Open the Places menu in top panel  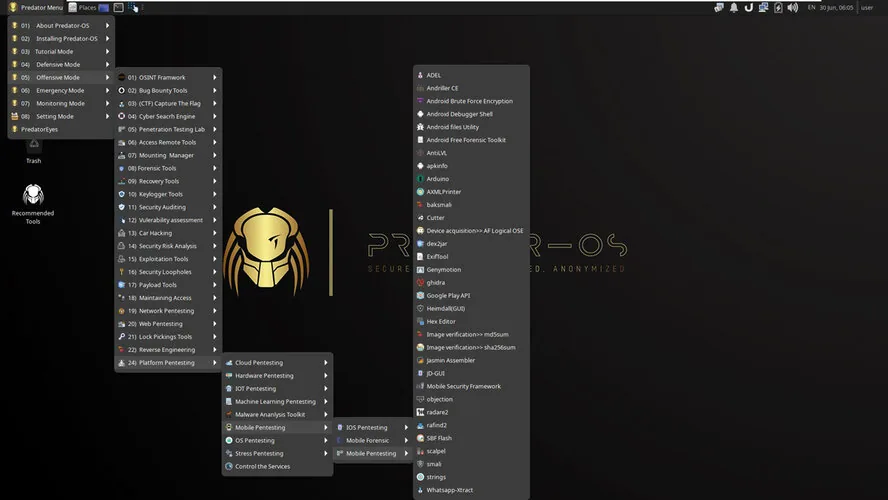click(82, 7)
